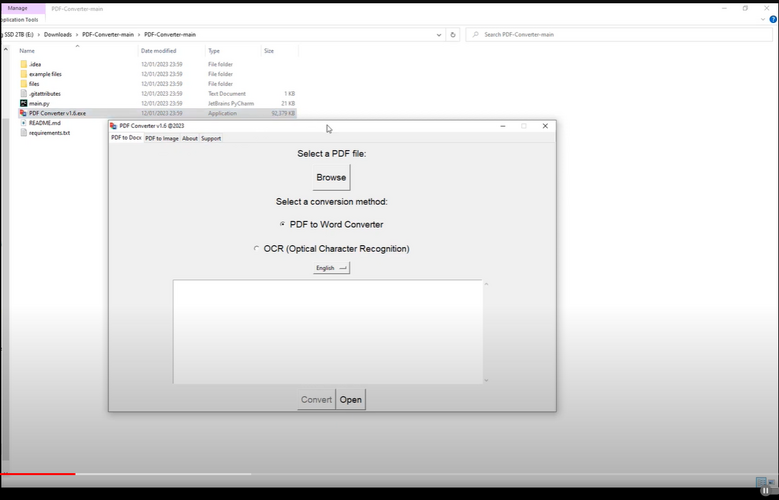Open the About tab
Viewport: 779px width, 500px height.
[190, 139]
